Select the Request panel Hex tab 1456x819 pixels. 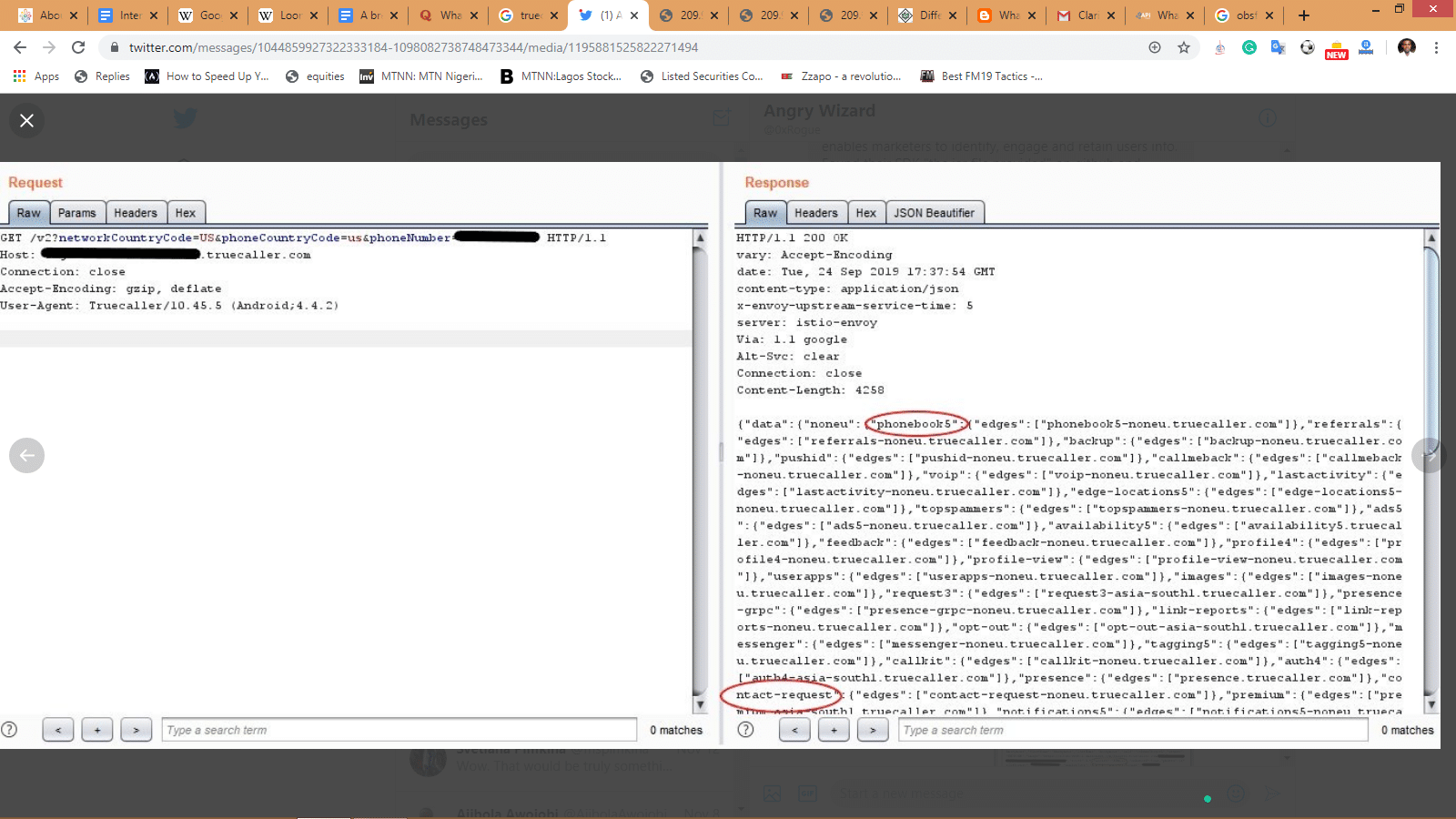tap(186, 213)
